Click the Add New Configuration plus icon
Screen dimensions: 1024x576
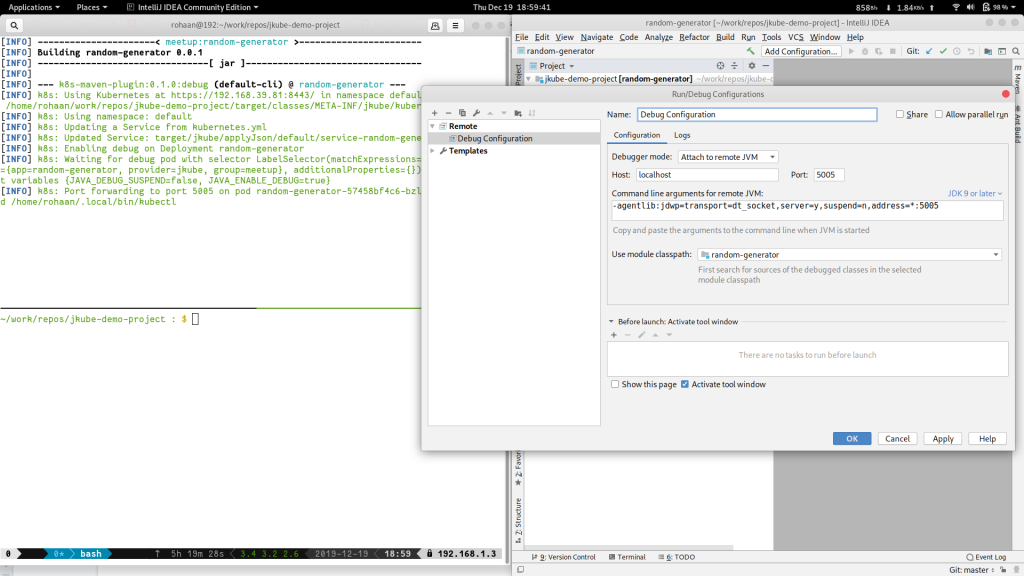(x=435, y=113)
